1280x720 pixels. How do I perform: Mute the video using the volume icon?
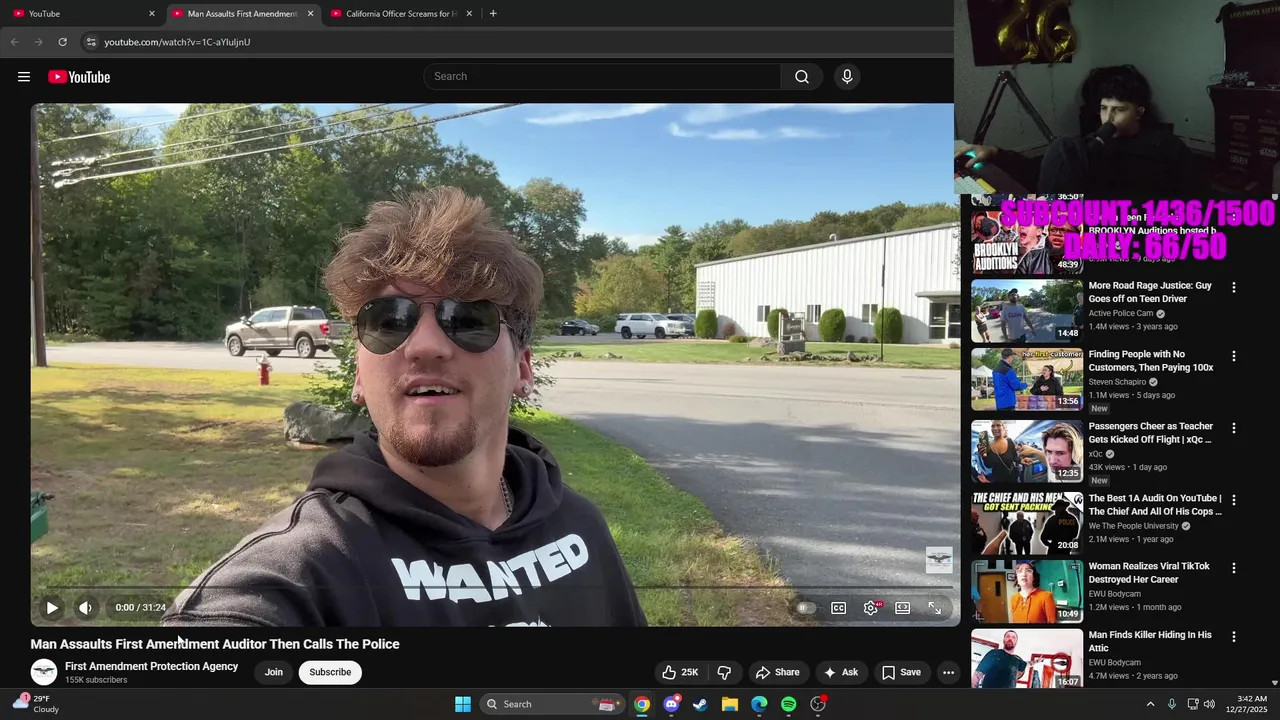86,607
